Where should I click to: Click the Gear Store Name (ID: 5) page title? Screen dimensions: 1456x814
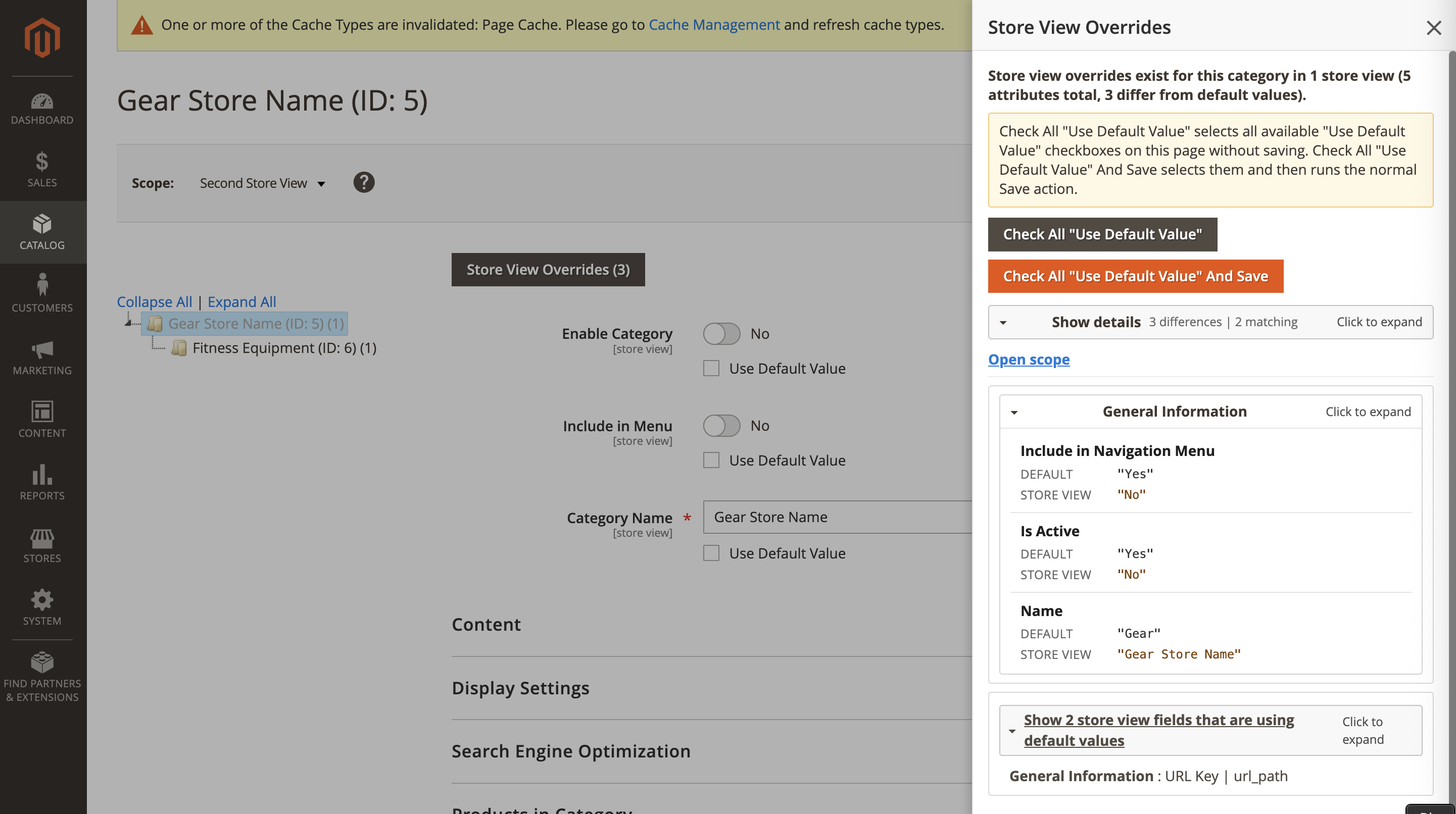(272, 100)
